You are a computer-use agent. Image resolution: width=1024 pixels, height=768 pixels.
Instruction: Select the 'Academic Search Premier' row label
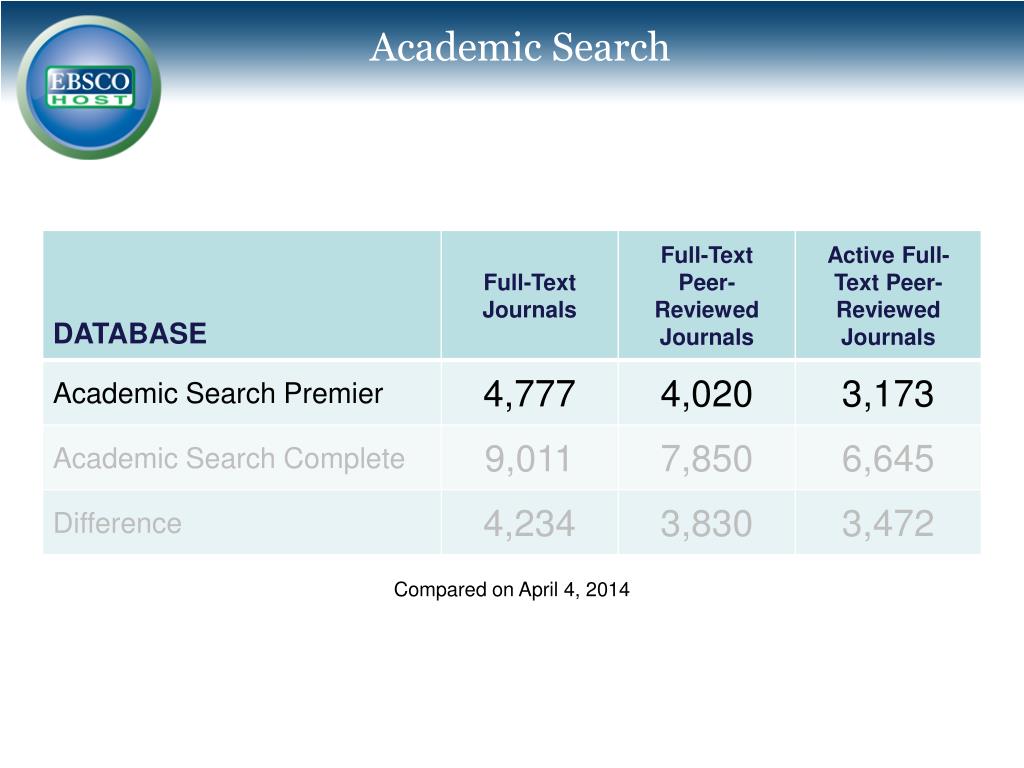(x=218, y=393)
